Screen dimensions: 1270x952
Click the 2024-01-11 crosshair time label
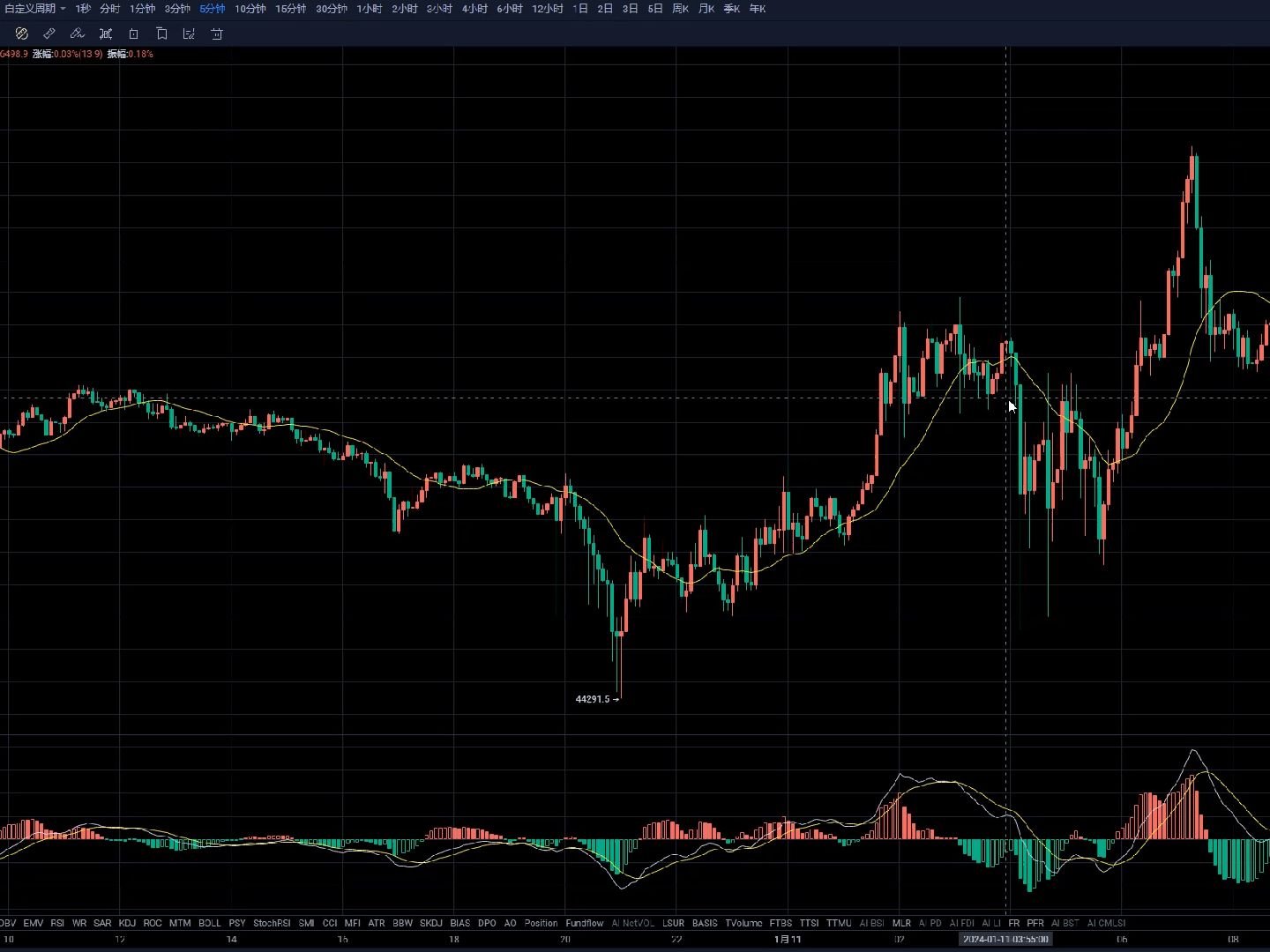pyautogui.click(x=1005, y=939)
